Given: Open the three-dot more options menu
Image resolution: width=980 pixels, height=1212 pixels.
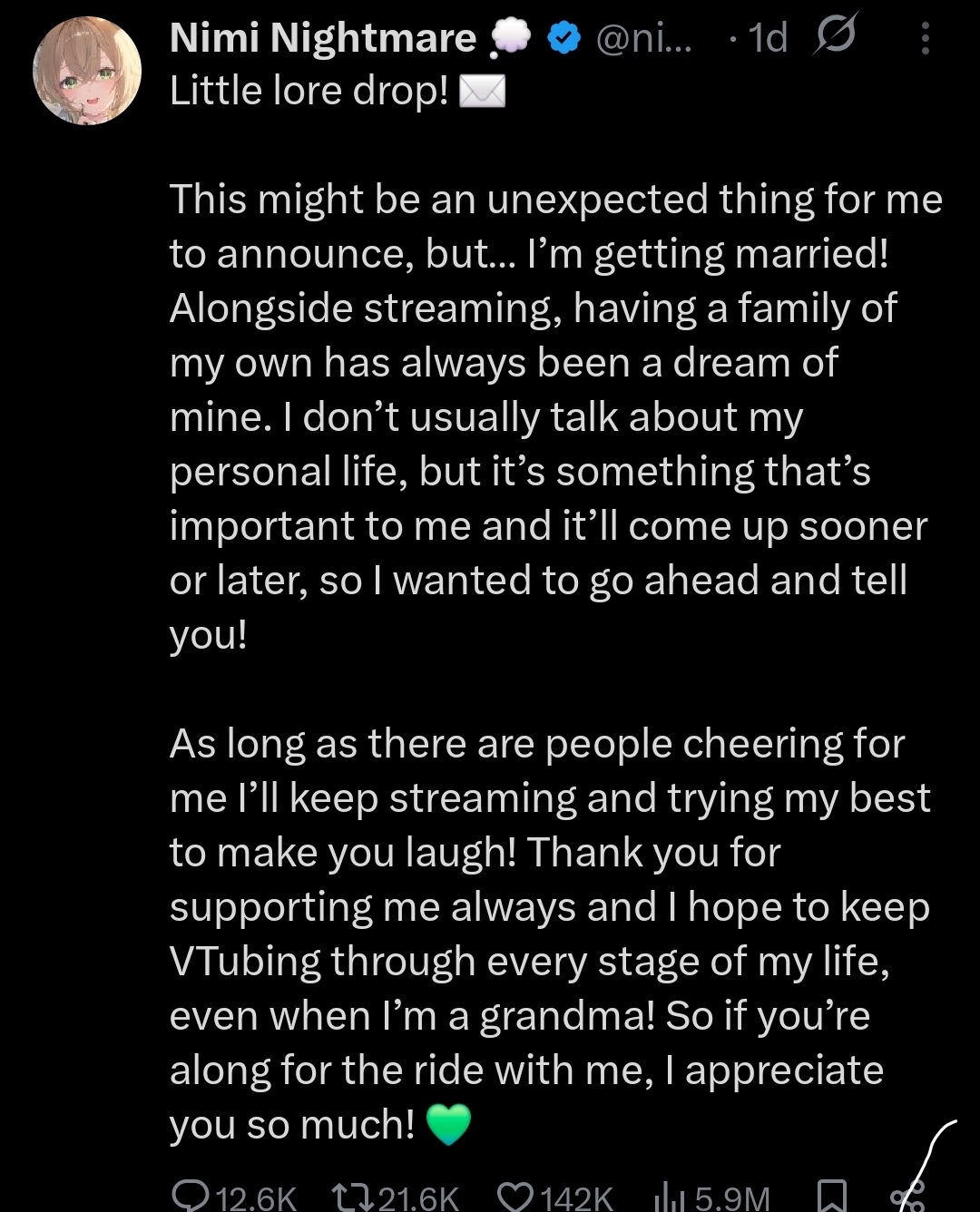Looking at the screenshot, I should click(925, 38).
